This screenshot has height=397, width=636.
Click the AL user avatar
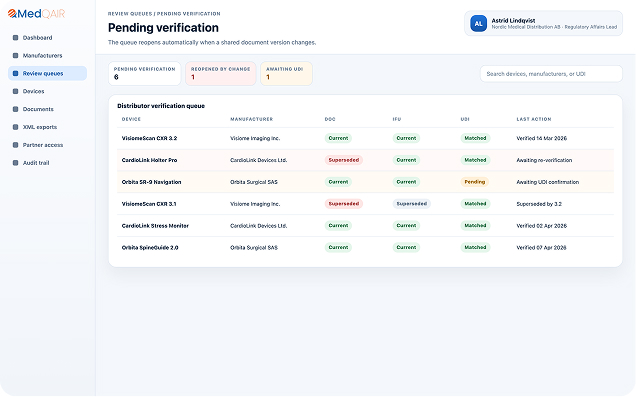pyautogui.click(x=479, y=24)
